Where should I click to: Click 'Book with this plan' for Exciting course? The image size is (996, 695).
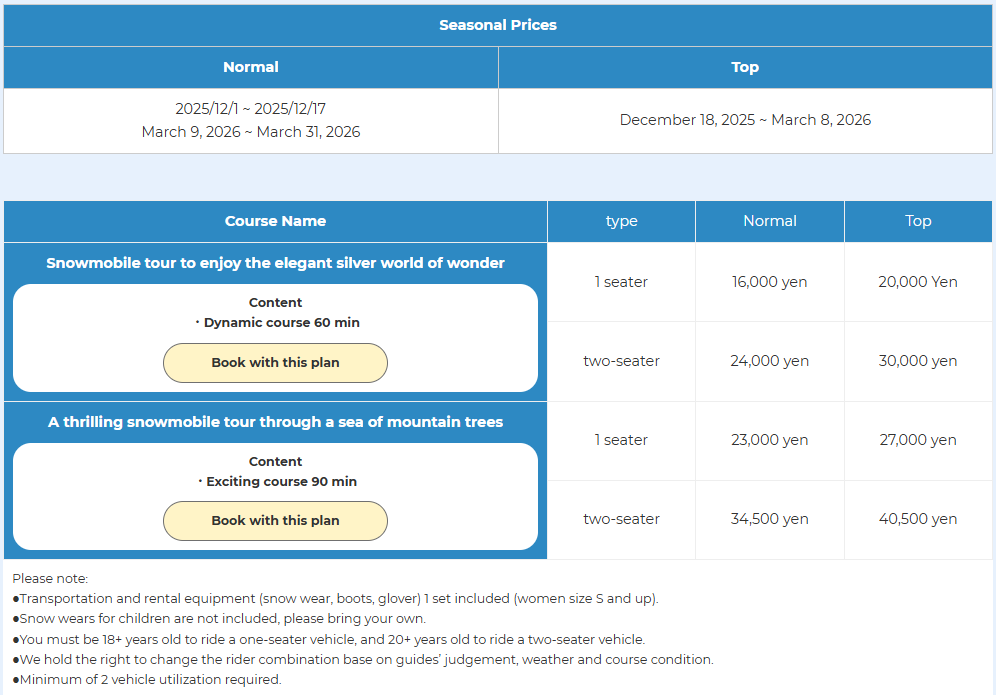coord(275,521)
